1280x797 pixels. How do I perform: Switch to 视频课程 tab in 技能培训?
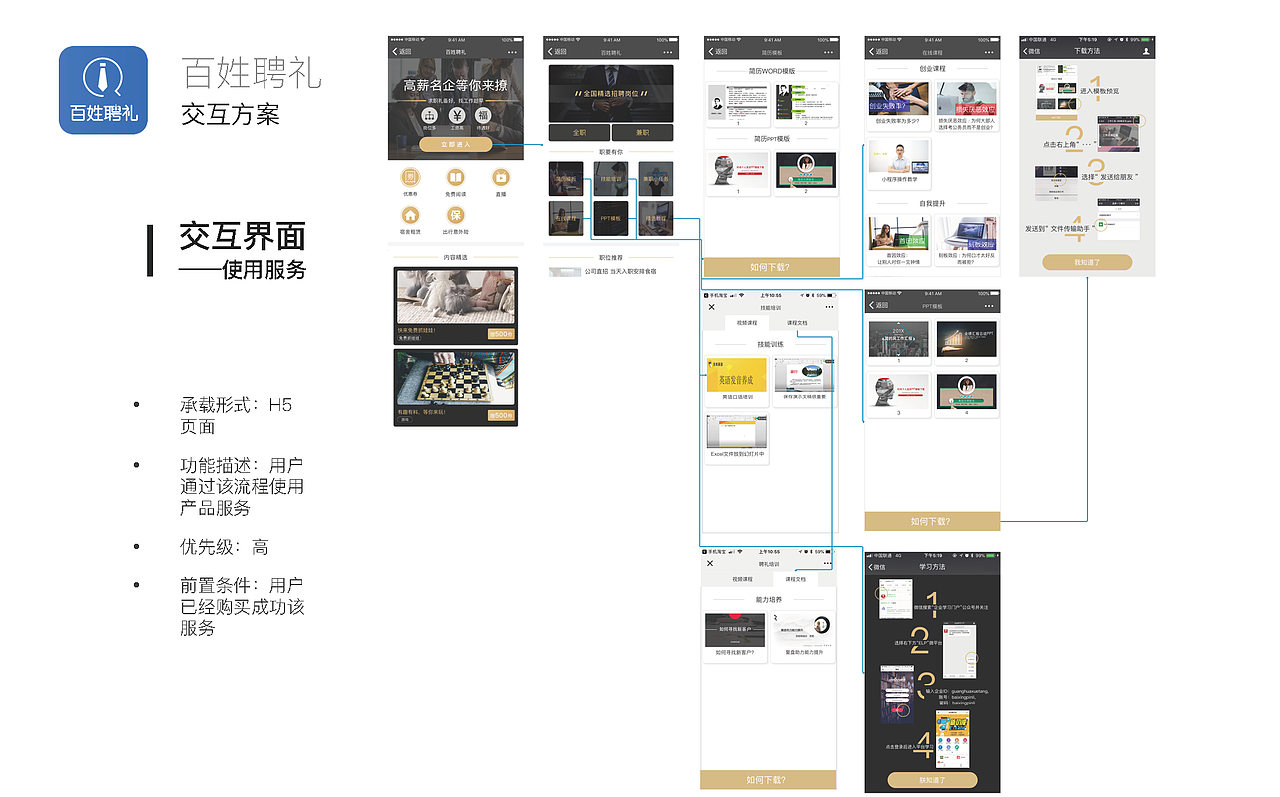[x=747, y=323]
